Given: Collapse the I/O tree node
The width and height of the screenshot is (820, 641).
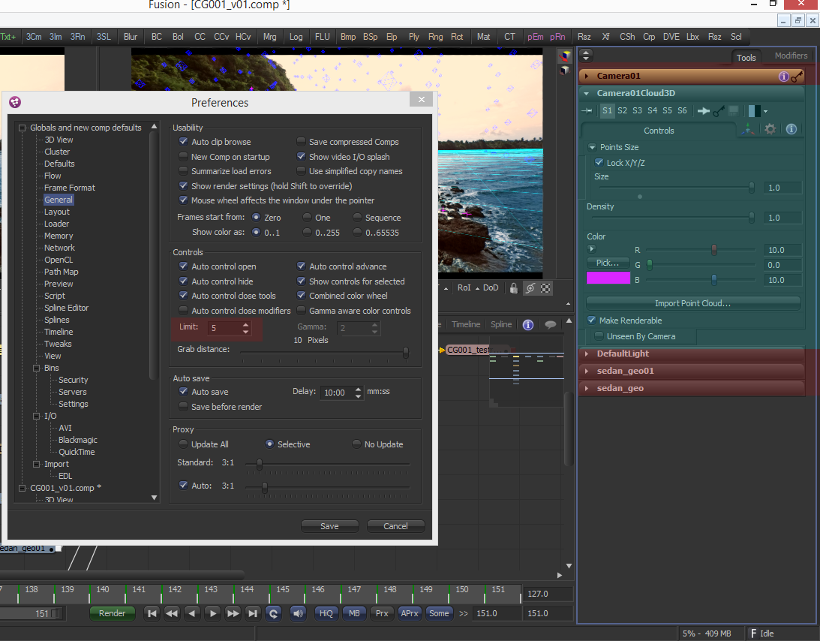Looking at the screenshot, I should coord(37,416).
